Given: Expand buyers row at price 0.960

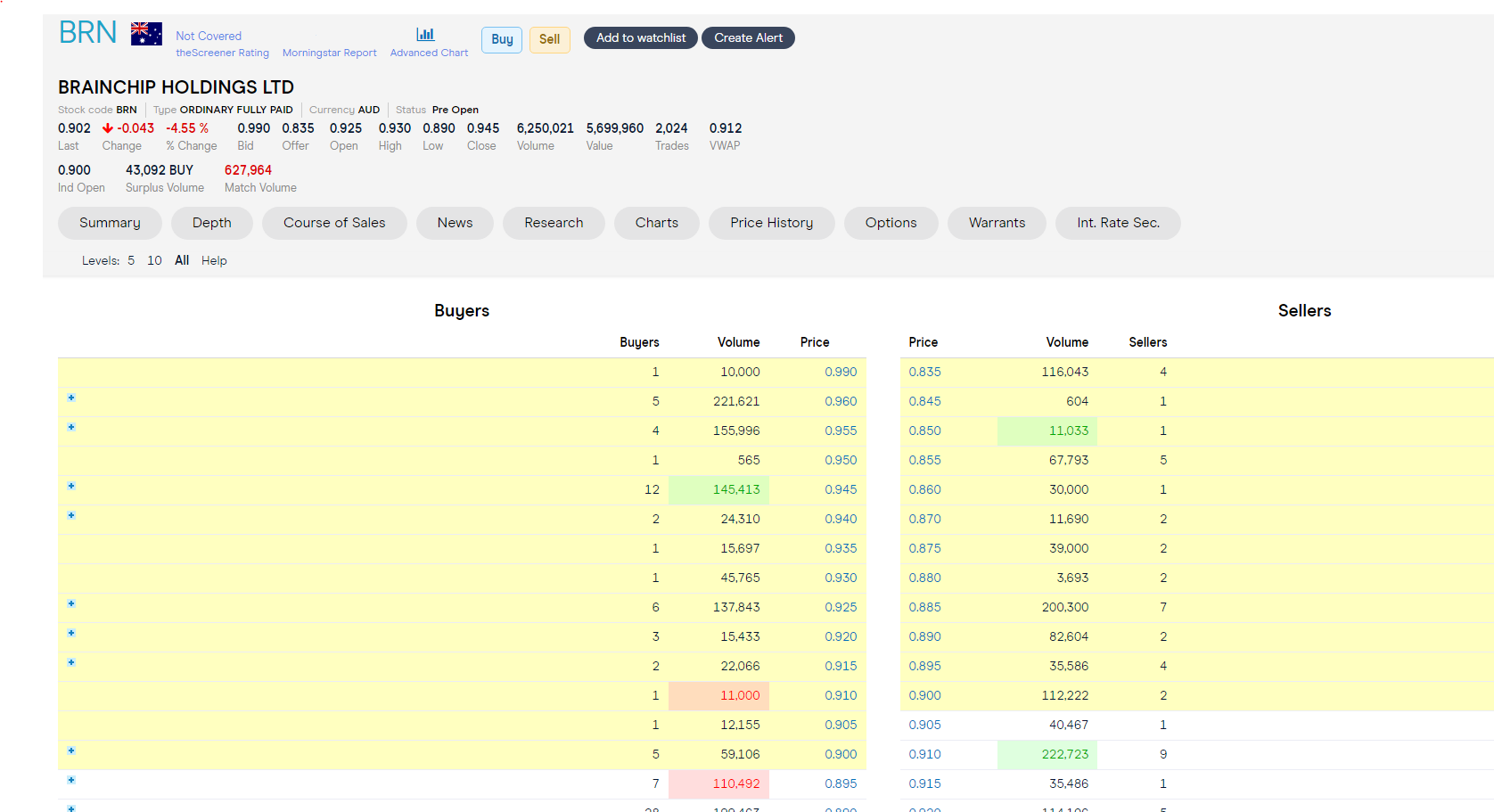Looking at the screenshot, I should (x=71, y=398).
